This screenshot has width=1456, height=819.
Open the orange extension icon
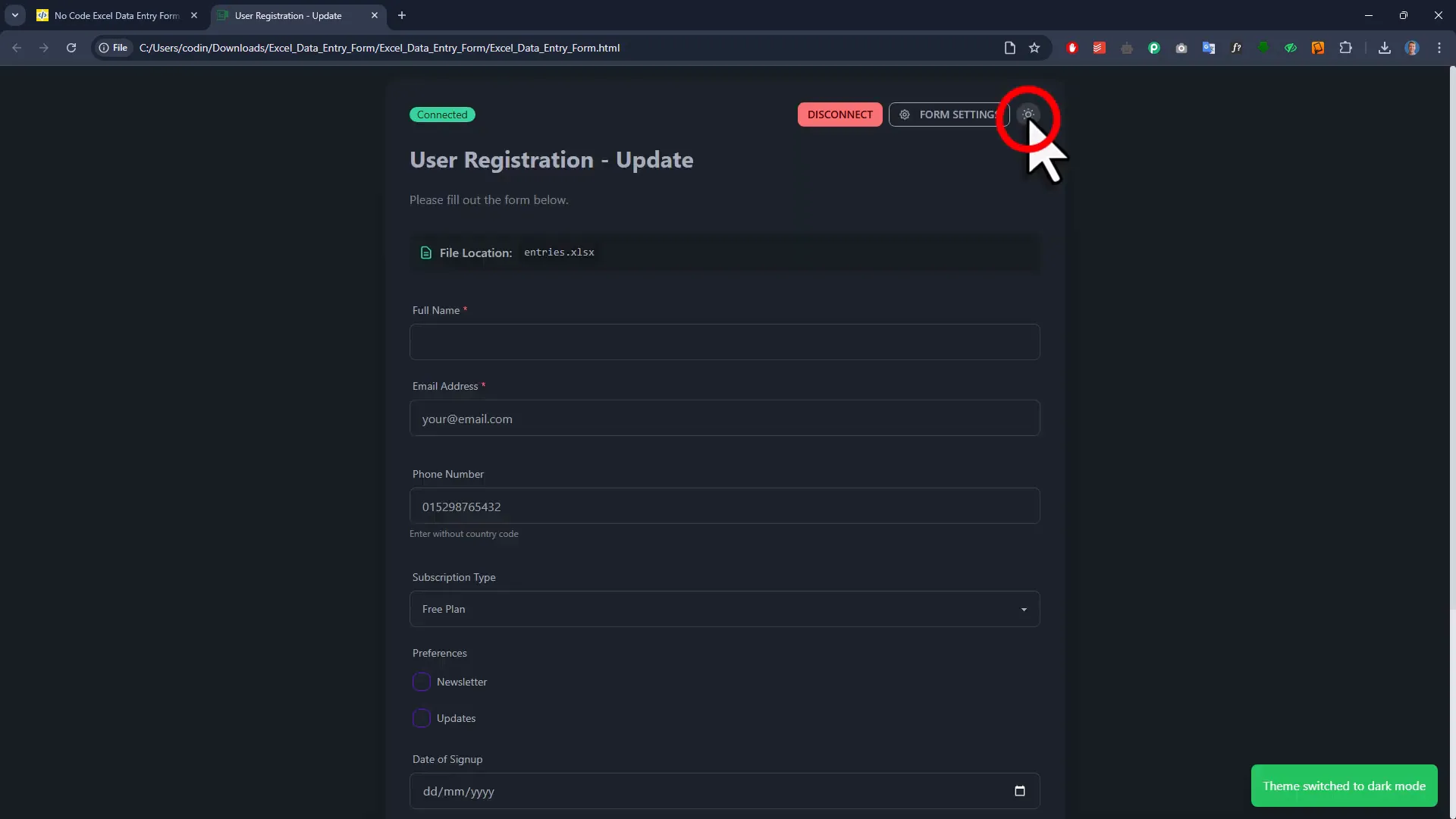pos(1318,48)
